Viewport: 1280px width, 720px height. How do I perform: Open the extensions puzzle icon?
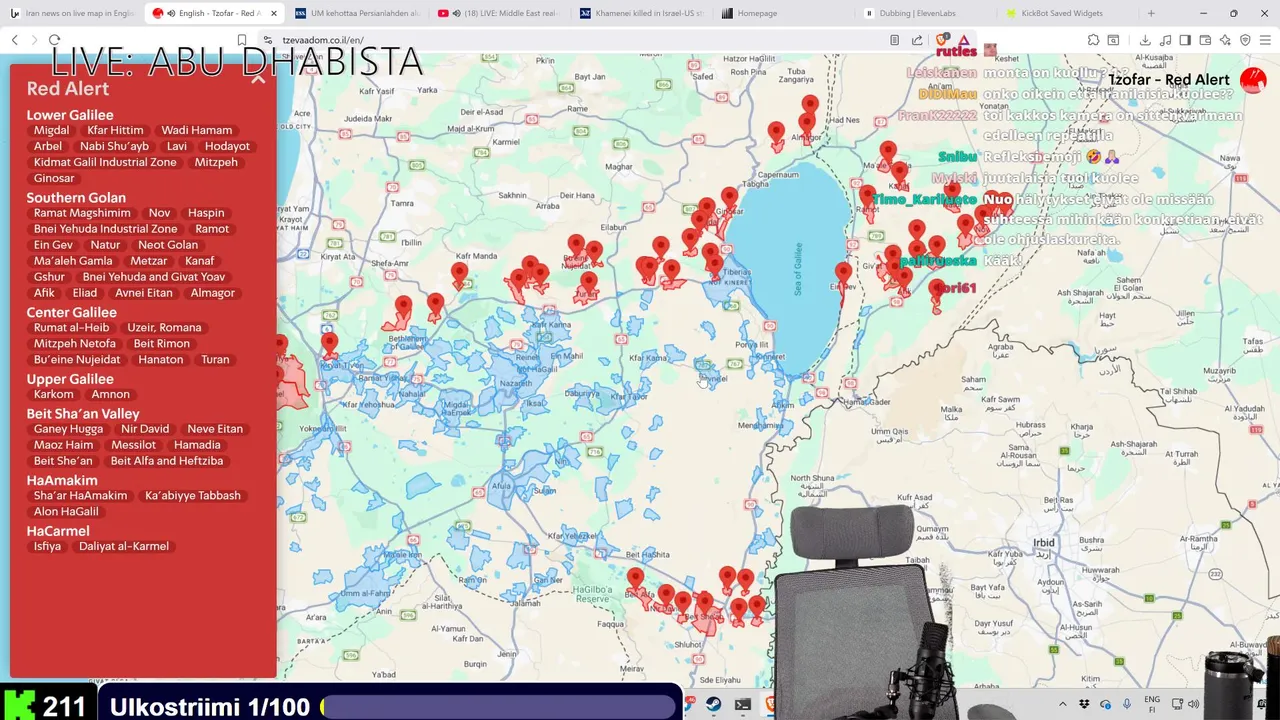click(x=1093, y=40)
